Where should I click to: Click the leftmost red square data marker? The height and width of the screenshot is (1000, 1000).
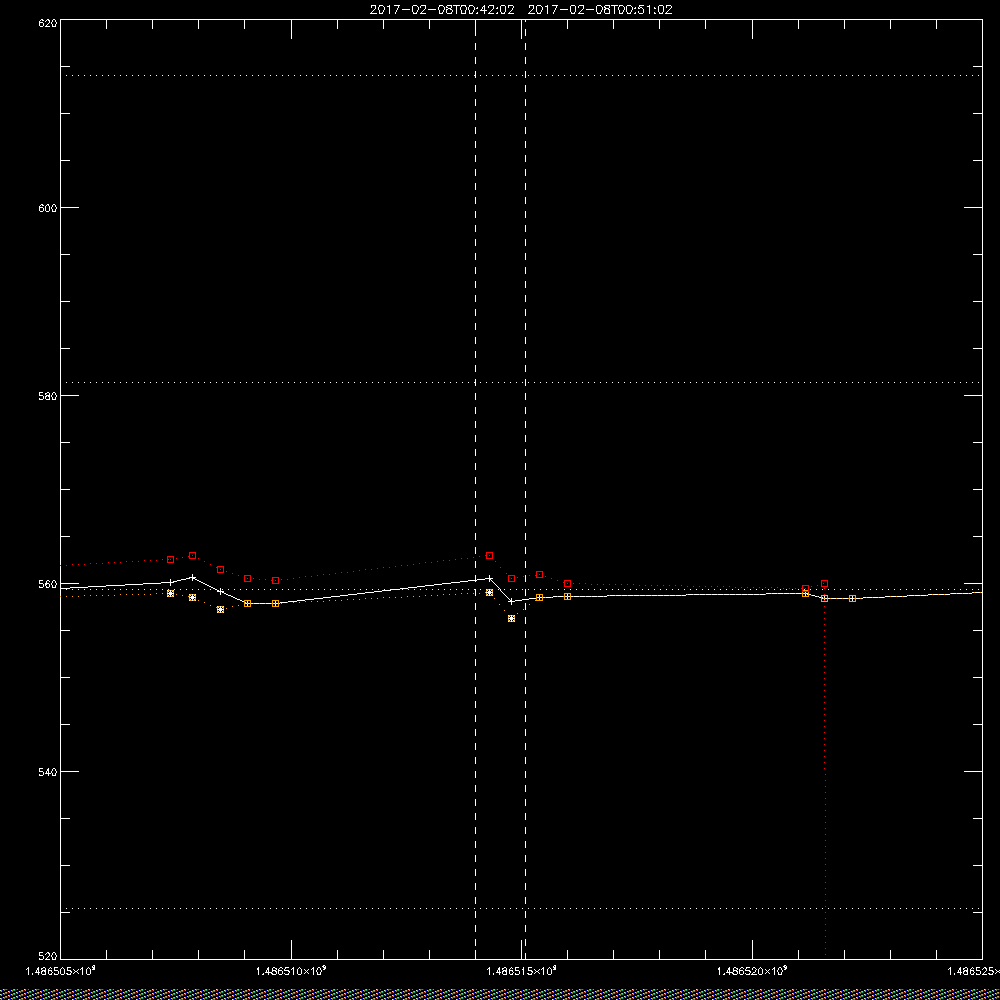click(x=170, y=559)
